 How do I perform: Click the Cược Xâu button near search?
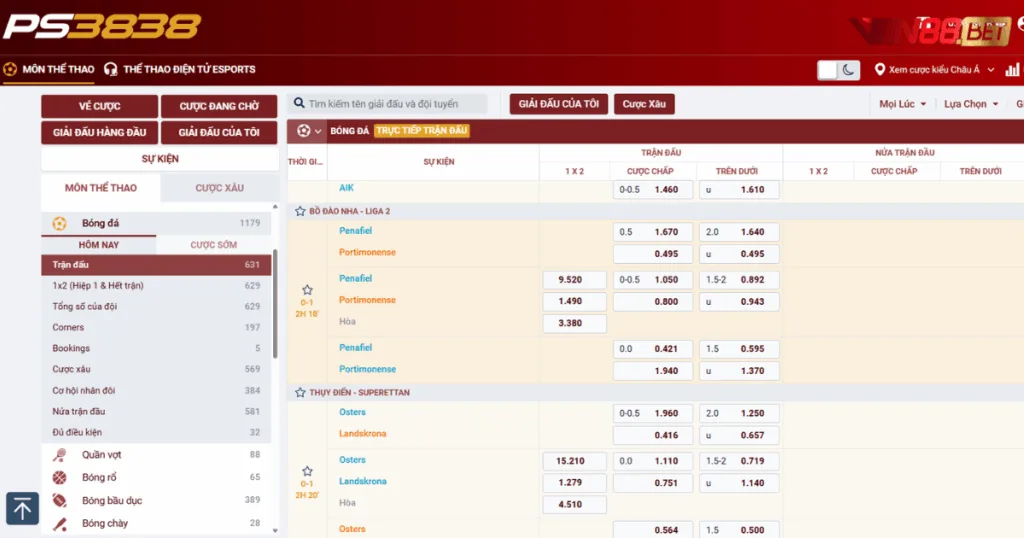[x=644, y=104]
